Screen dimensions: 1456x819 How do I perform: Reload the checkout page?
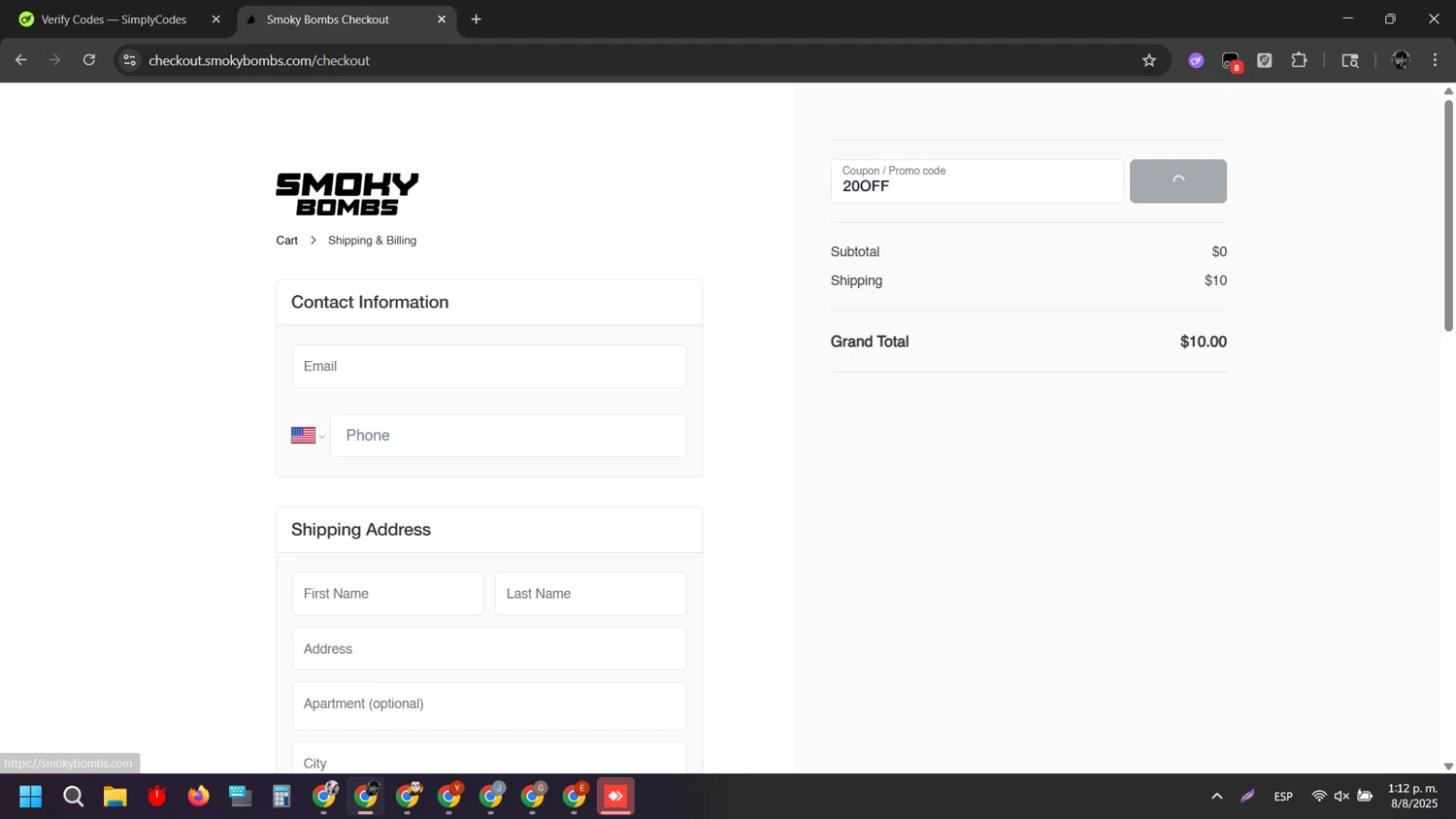89,60
